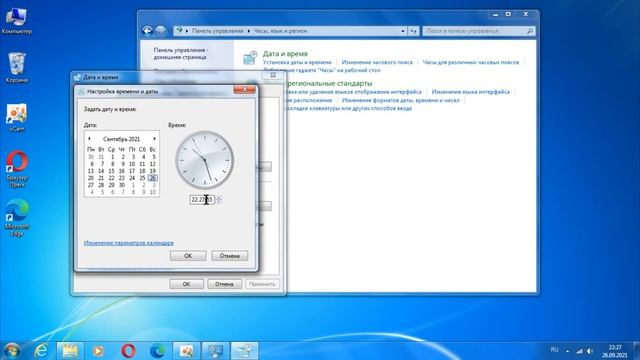The image size is (640, 360).
Task: Switch to Date and Time taskbar button
Action: click(244, 351)
